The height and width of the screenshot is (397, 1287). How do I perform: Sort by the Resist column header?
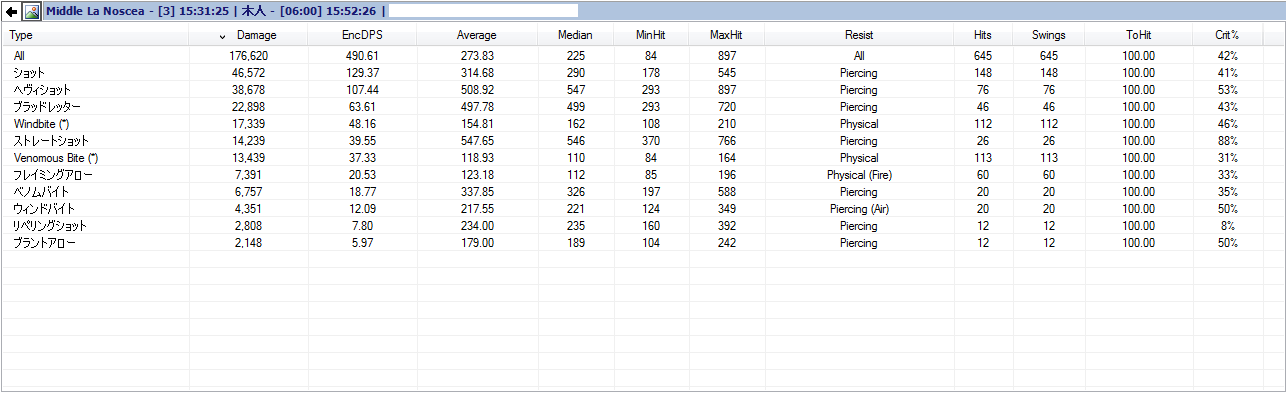(859, 35)
